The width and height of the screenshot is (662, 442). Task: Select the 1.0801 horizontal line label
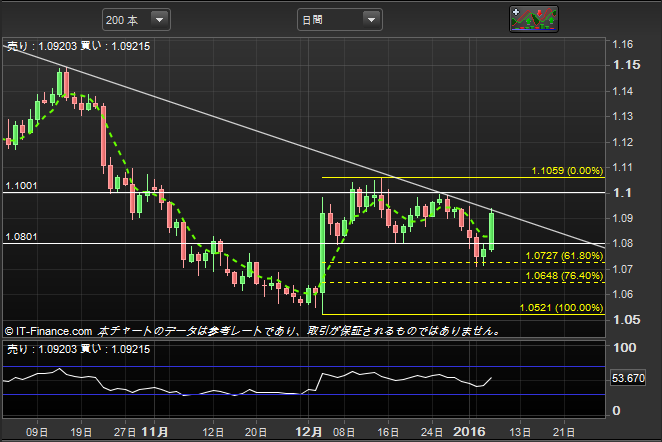[x=21, y=236]
